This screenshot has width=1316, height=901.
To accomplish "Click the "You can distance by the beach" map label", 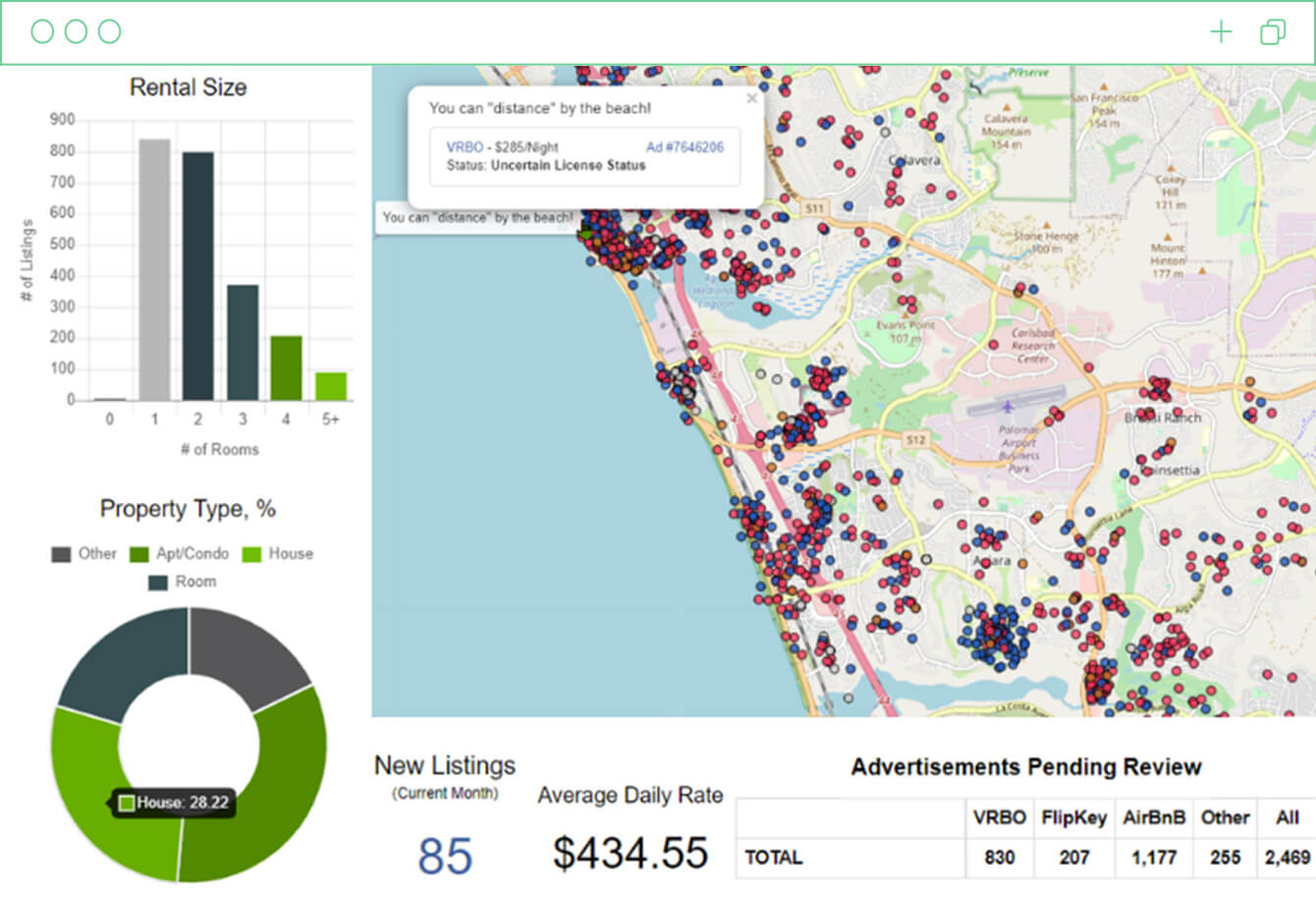I will click(x=477, y=217).
